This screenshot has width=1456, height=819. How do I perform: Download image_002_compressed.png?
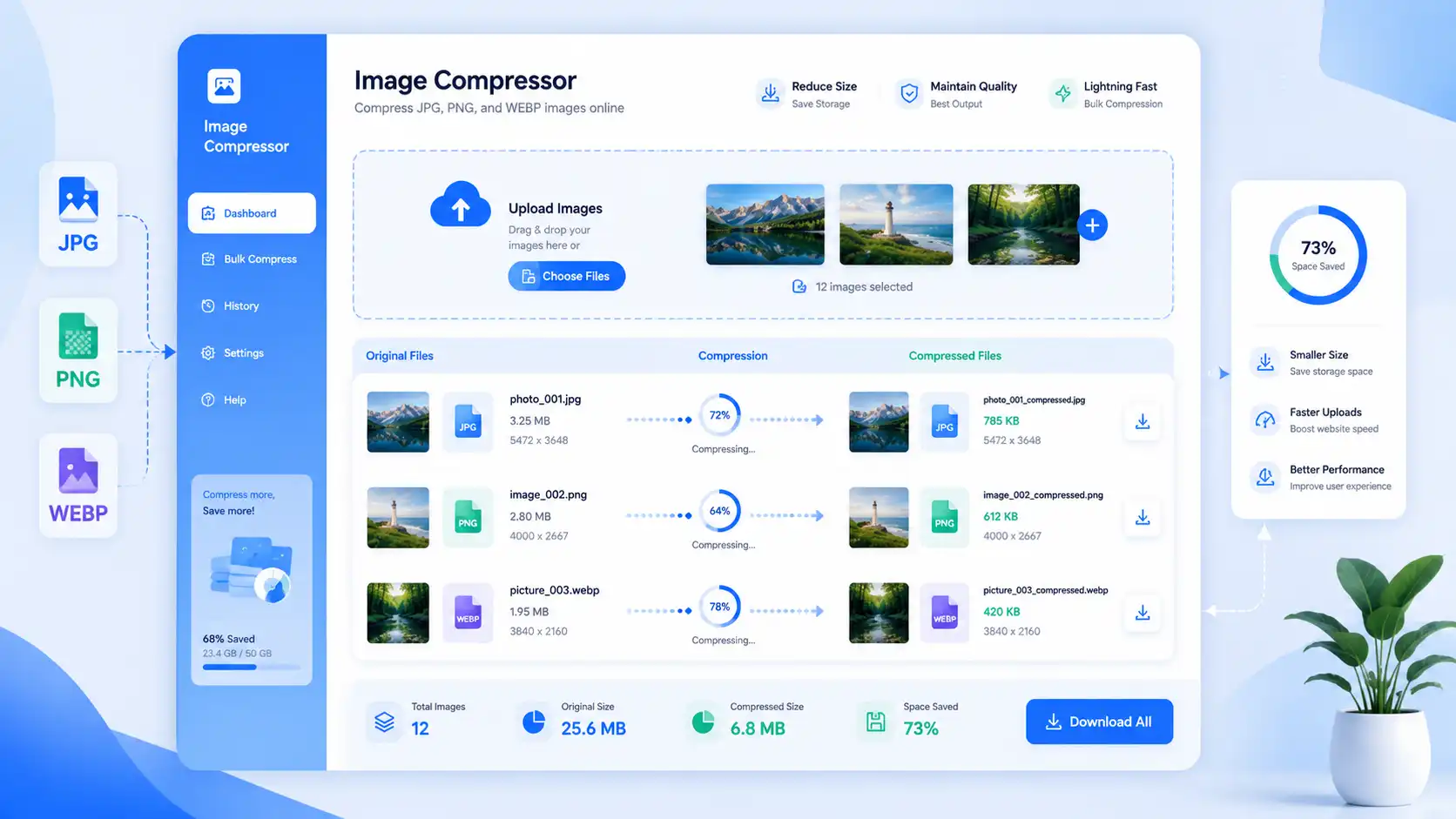[x=1143, y=517]
